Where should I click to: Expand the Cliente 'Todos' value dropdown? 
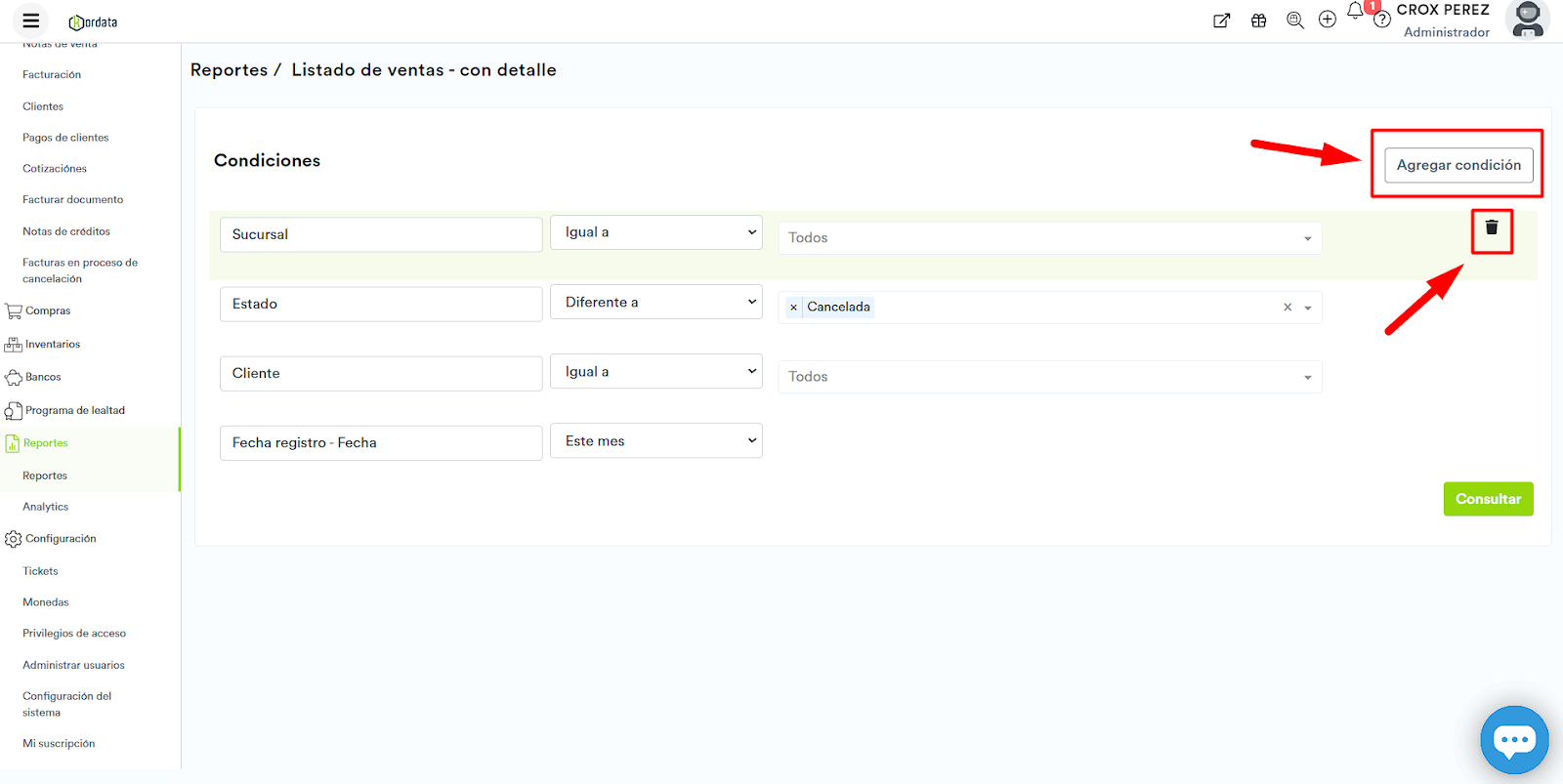click(1049, 377)
